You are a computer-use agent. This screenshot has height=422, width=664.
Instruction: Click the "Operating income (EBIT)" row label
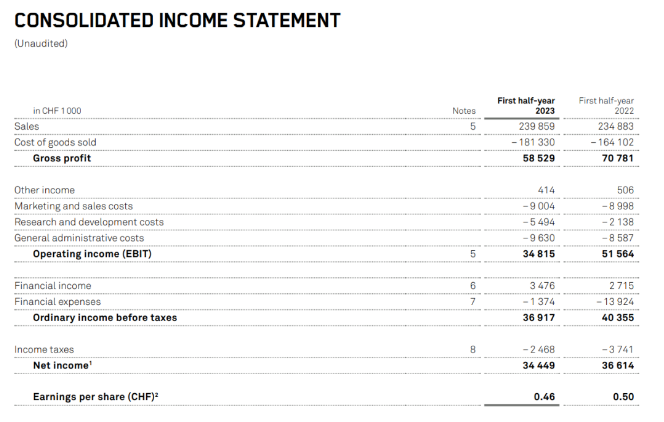(91, 254)
